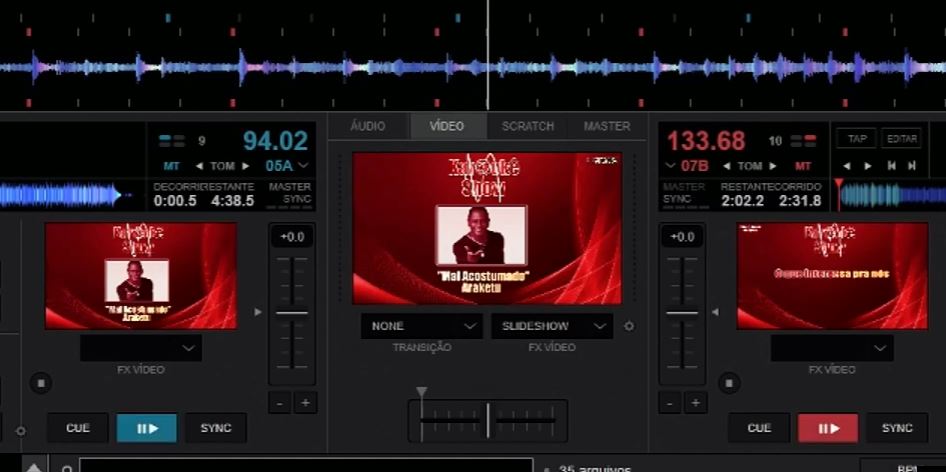Open right deck FX VÍDEO dropdown

click(x=832, y=348)
